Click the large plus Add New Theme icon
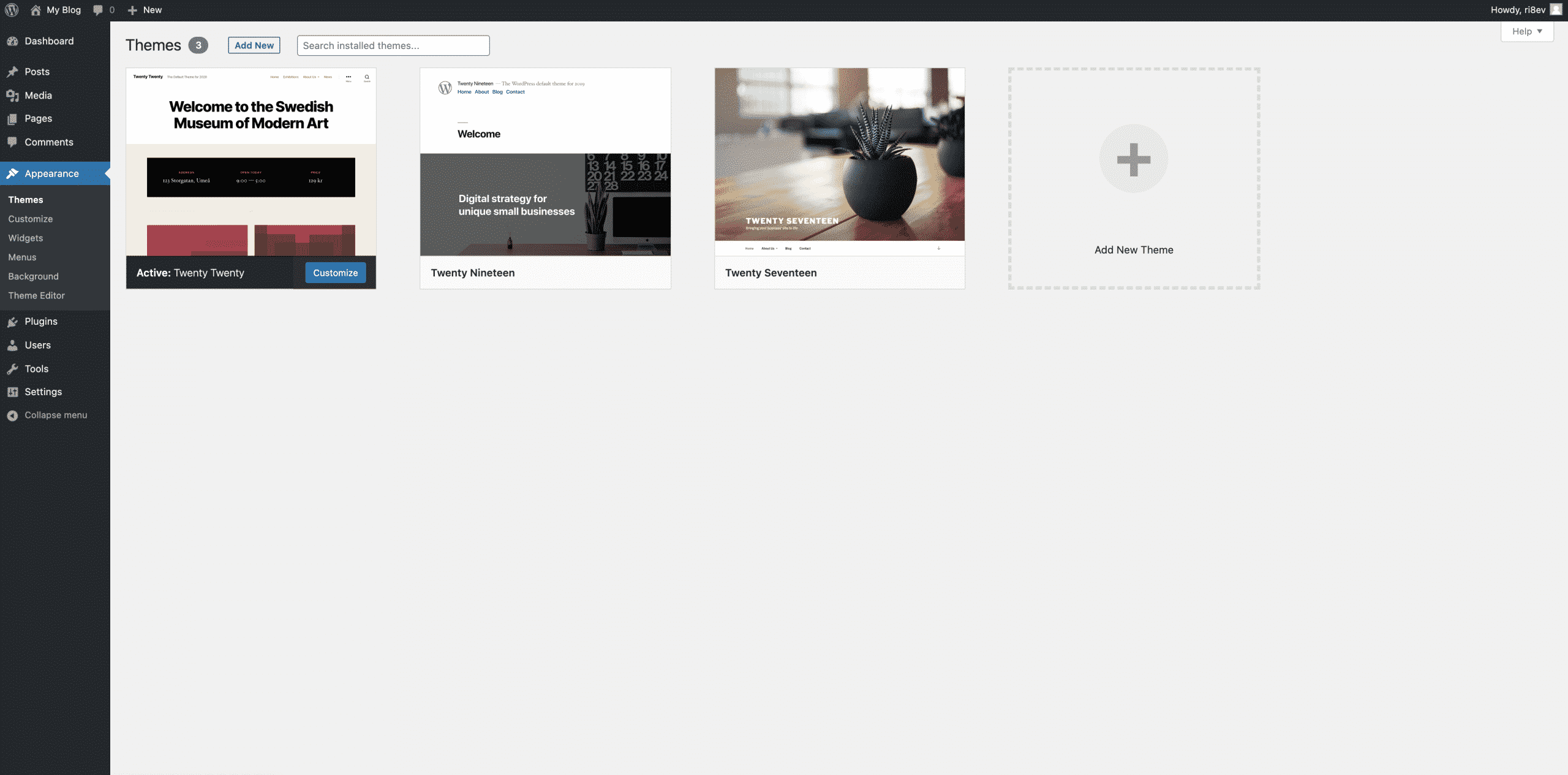Image resolution: width=1568 pixels, height=775 pixels. 1134,159
